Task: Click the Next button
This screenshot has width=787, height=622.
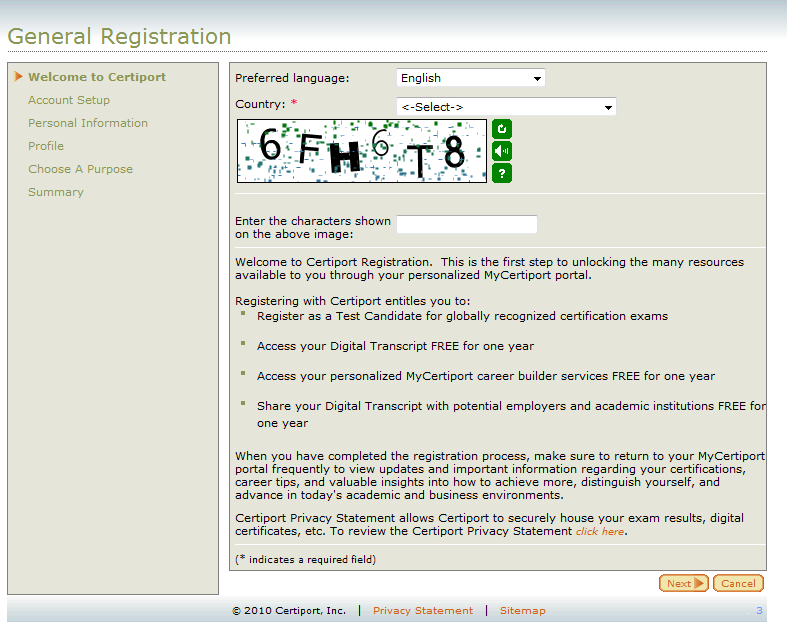Action: pyautogui.click(x=683, y=583)
